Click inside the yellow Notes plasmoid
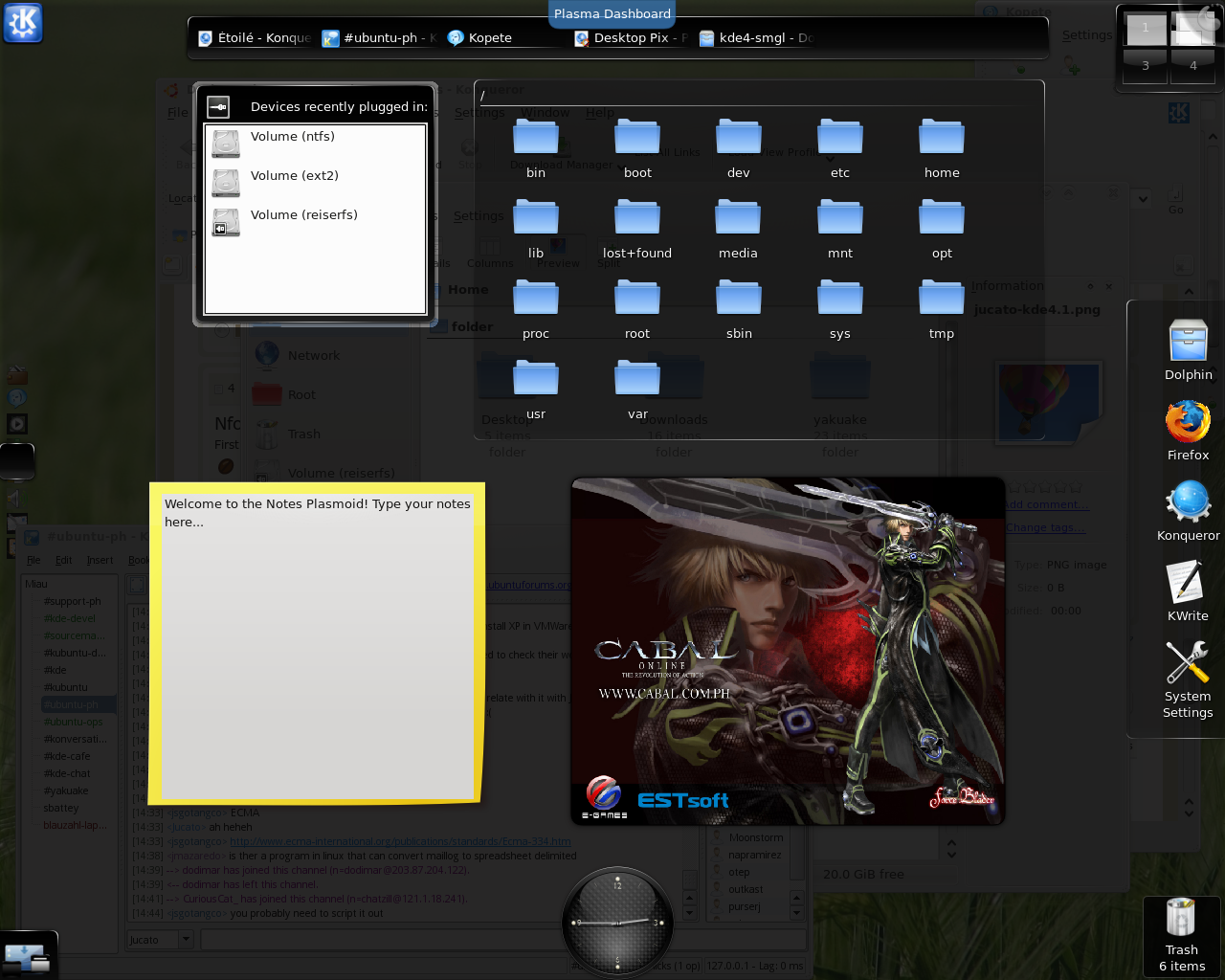This screenshot has width=1225, height=980. [316, 651]
